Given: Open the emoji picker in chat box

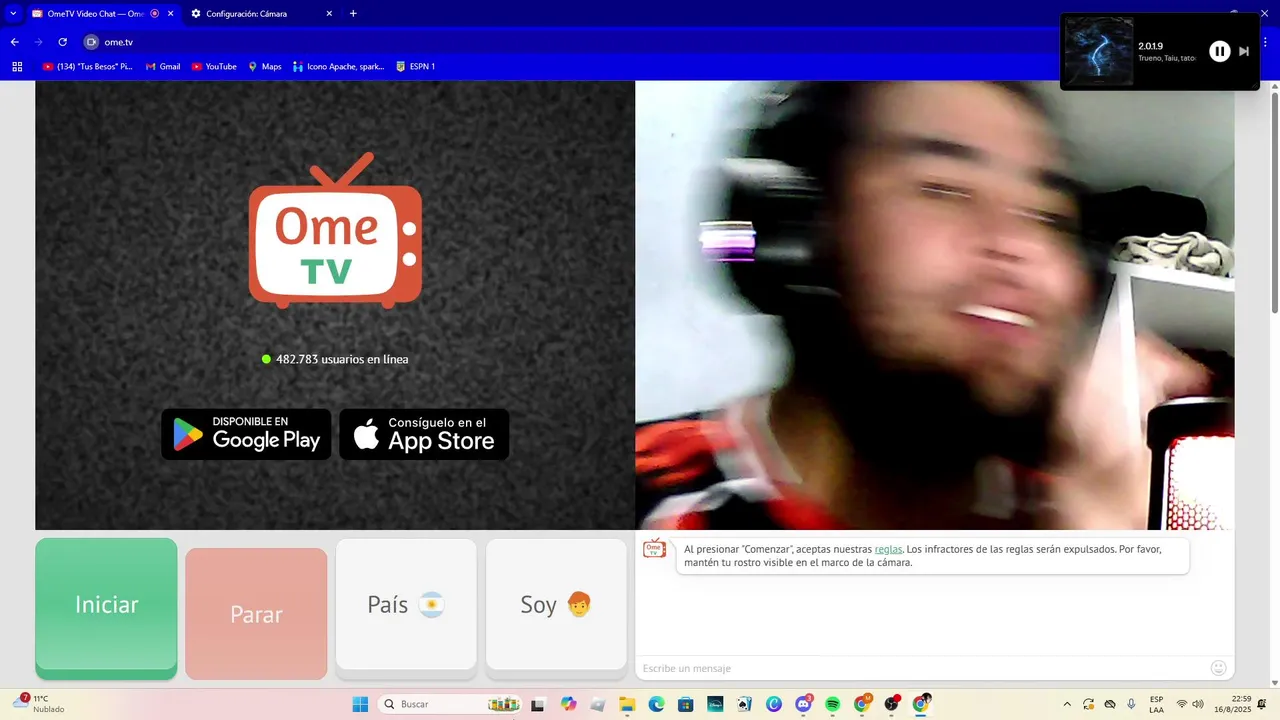Looking at the screenshot, I should [x=1218, y=668].
